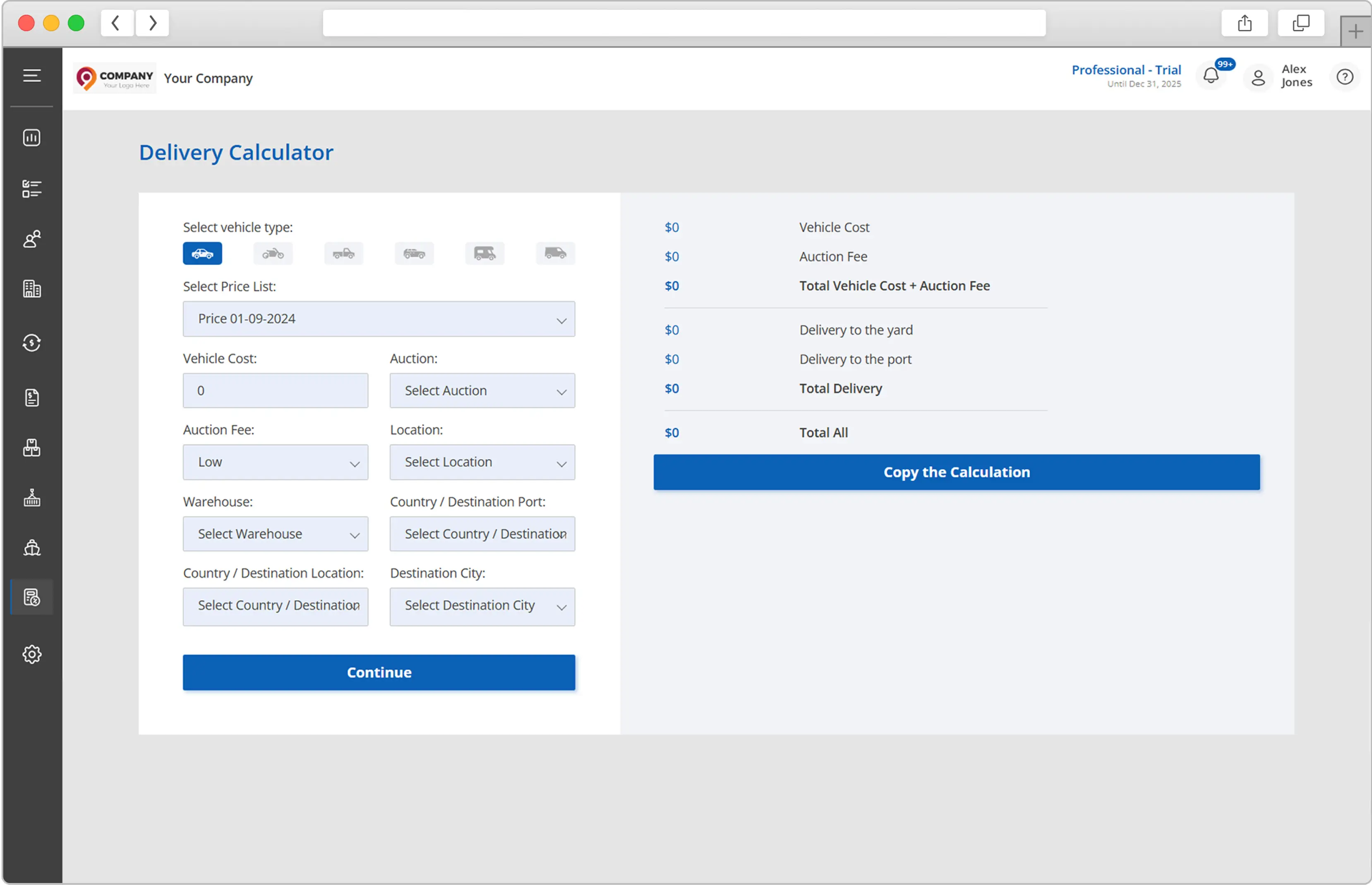Open the Auction Fee Low dropdown
Viewport: 1372px width, 885px height.
coord(275,462)
